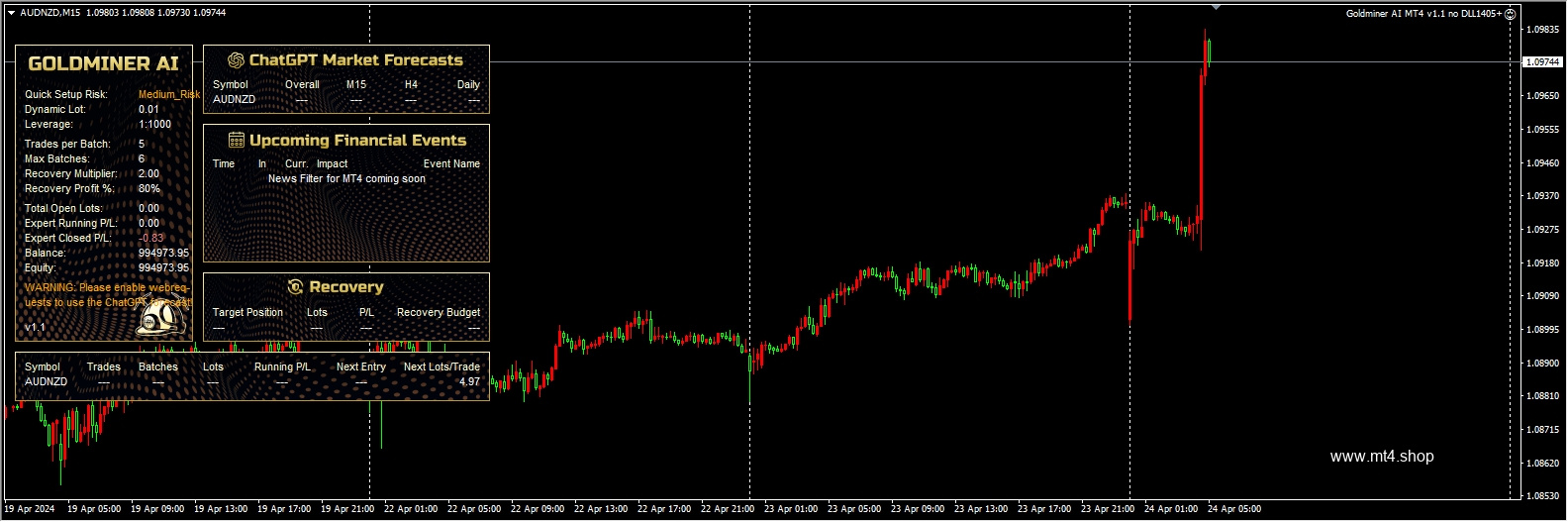Click the Upcoming Financial Events heading

[x=357, y=141]
